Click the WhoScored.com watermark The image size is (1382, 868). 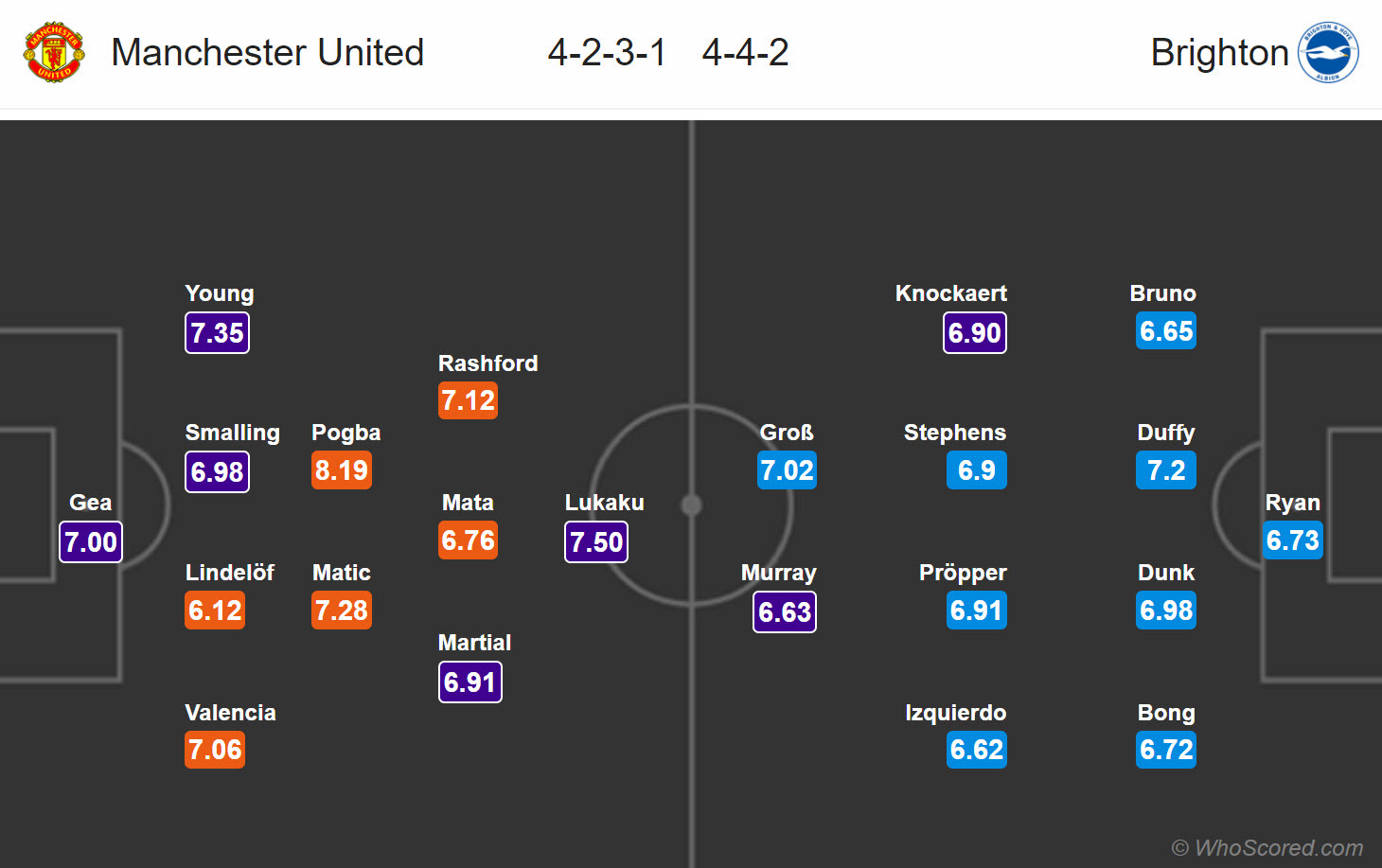click(1267, 847)
